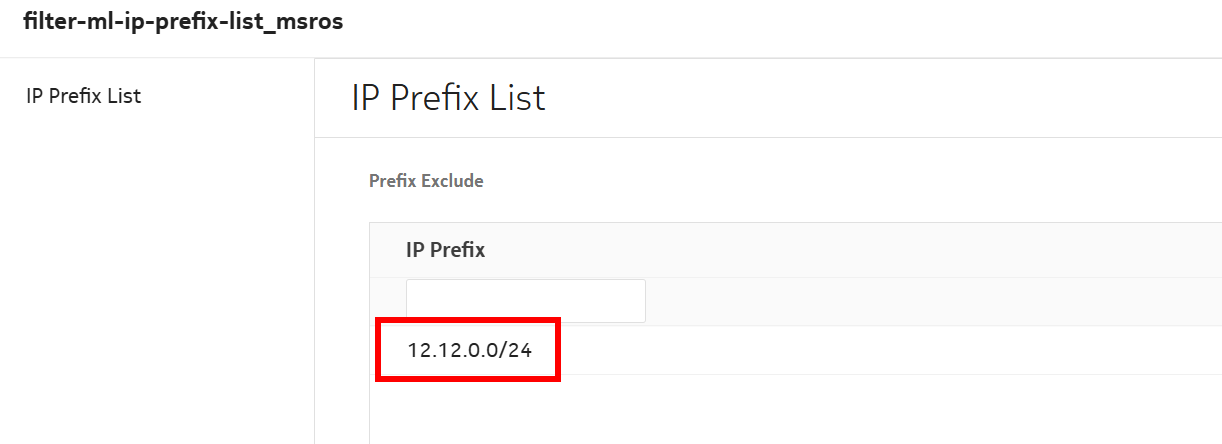The width and height of the screenshot is (1222, 444).
Task: Click the IP Prefix column filter field
Action: click(525, 301)
